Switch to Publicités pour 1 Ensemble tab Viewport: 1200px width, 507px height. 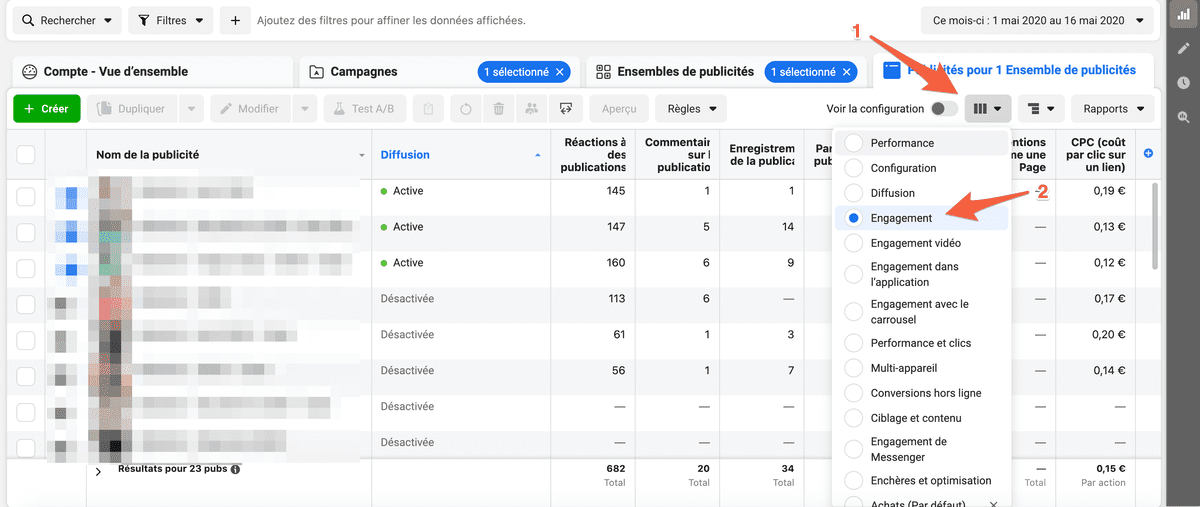[x=1011, y=71]
